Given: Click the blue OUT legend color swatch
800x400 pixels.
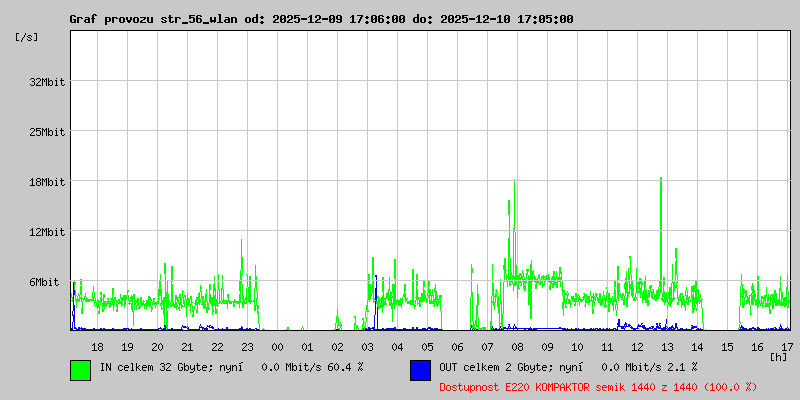Looking at the screenshot, I should tap(420, 370).
